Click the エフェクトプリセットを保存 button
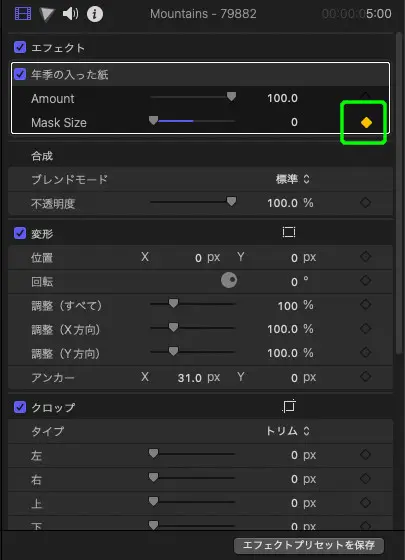Screen dimensions: 405x560 tap(309, 545)
